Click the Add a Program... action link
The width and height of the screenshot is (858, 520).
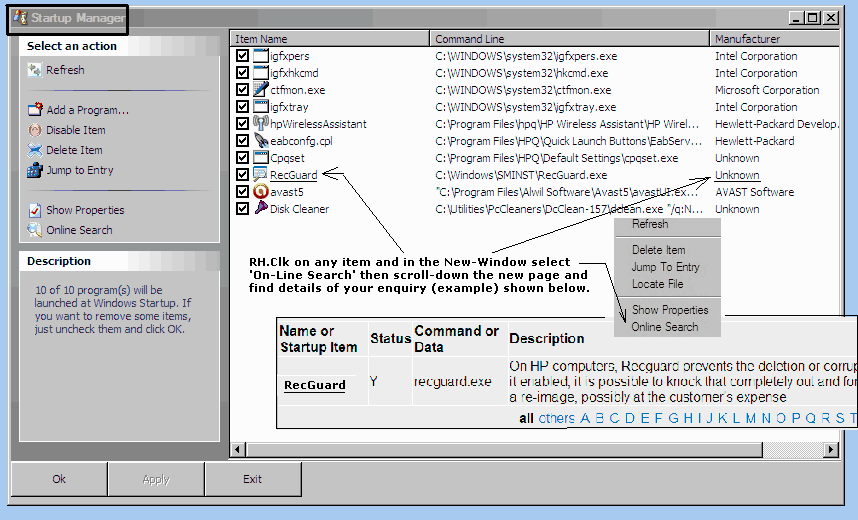coord(88,110)
